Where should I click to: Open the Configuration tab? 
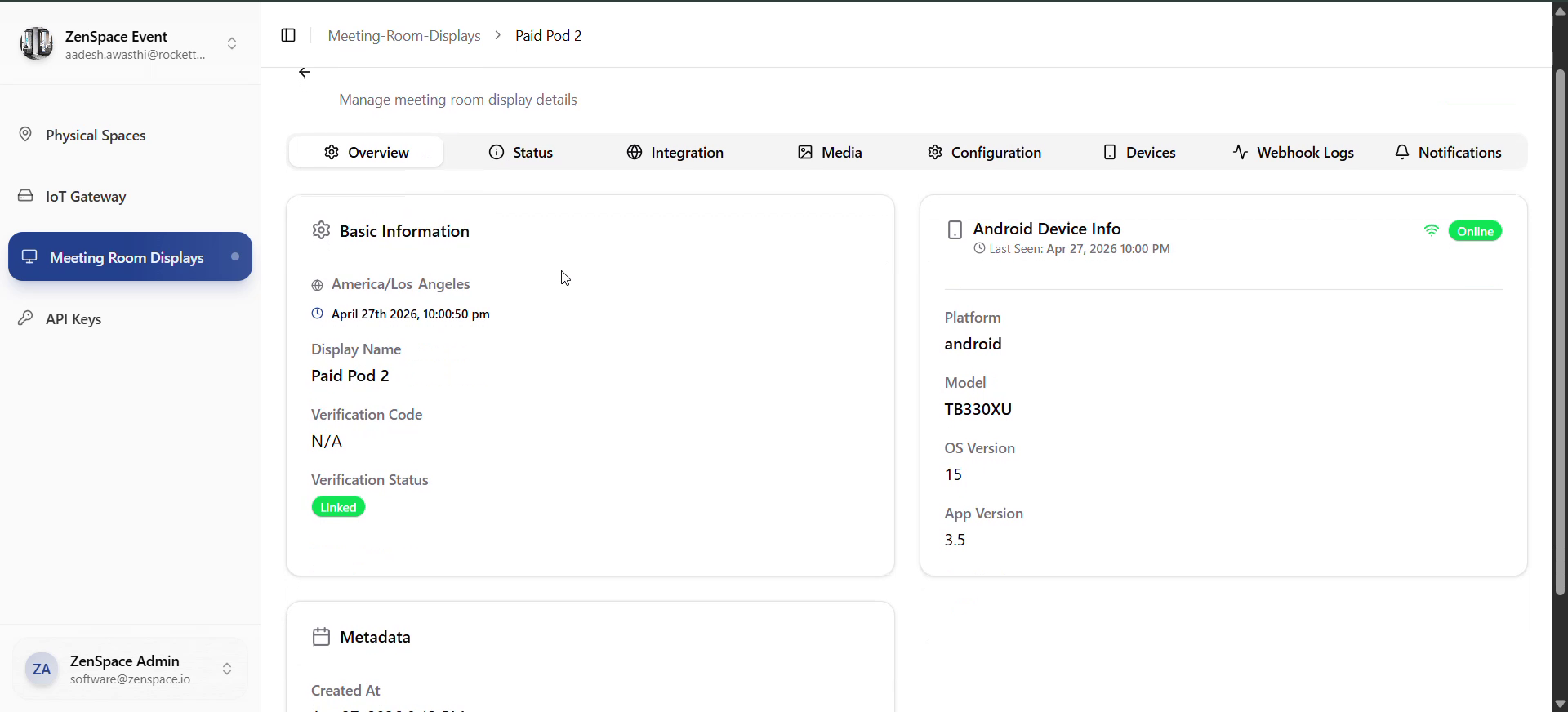coord(984,152)
